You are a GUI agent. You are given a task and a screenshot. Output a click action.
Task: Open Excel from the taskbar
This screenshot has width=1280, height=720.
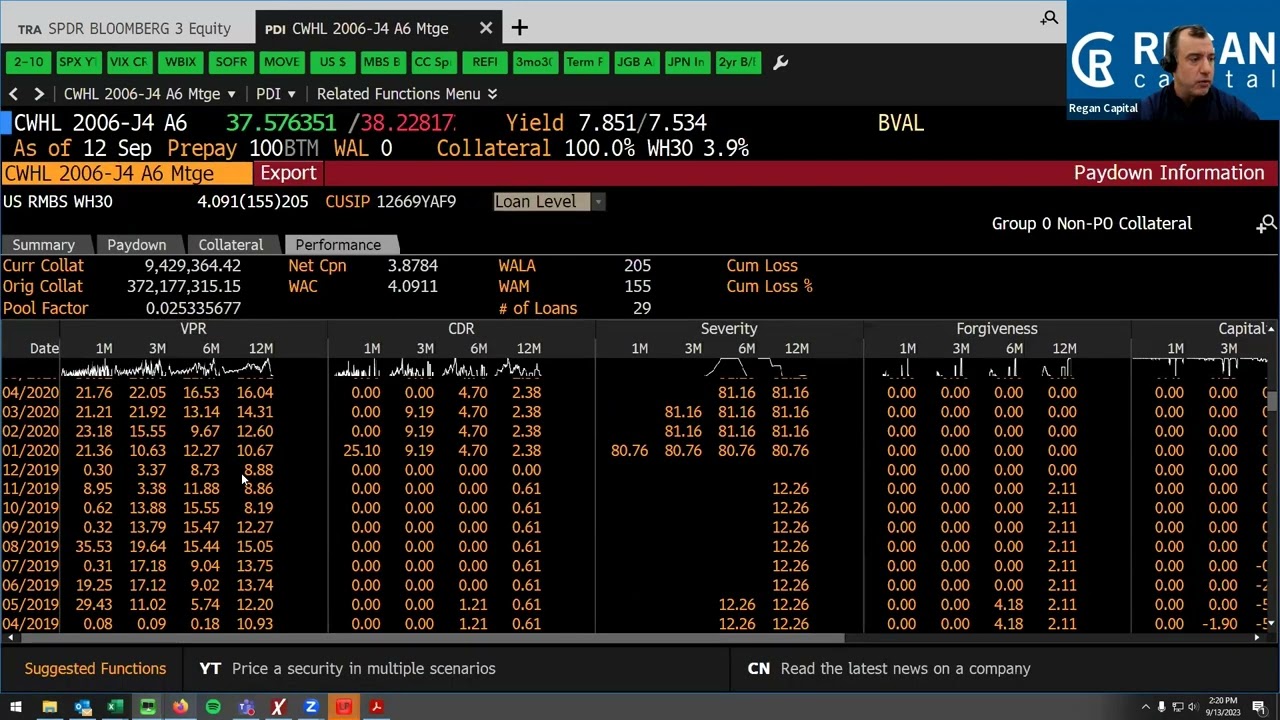coord(115,708)
